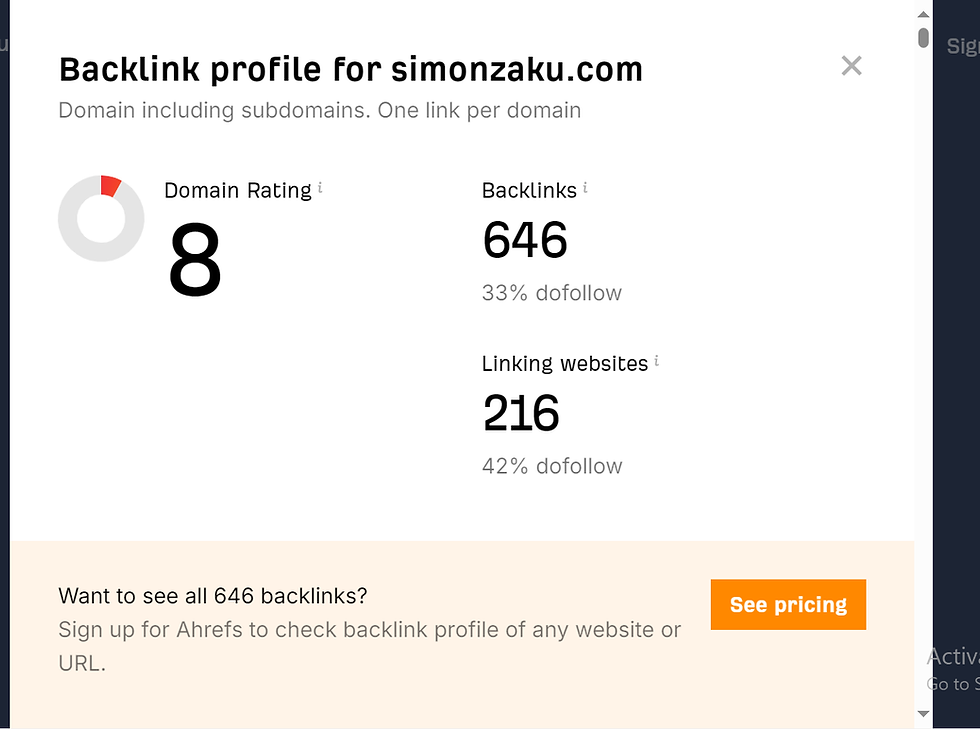This screenshot has width=980, height=729.
Task: Click the scrollbar up arrow
Action: tap(922, 13)
